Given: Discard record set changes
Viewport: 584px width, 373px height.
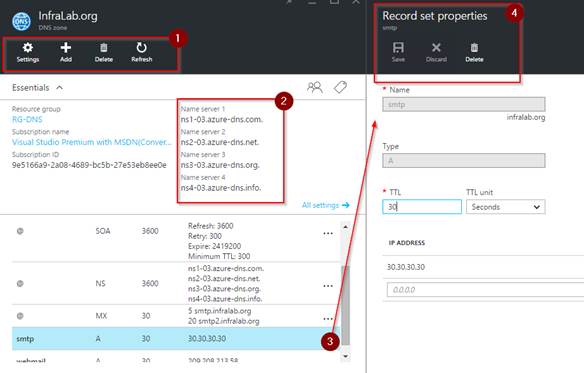Looking at the screenshot, I should pos(436,52).
